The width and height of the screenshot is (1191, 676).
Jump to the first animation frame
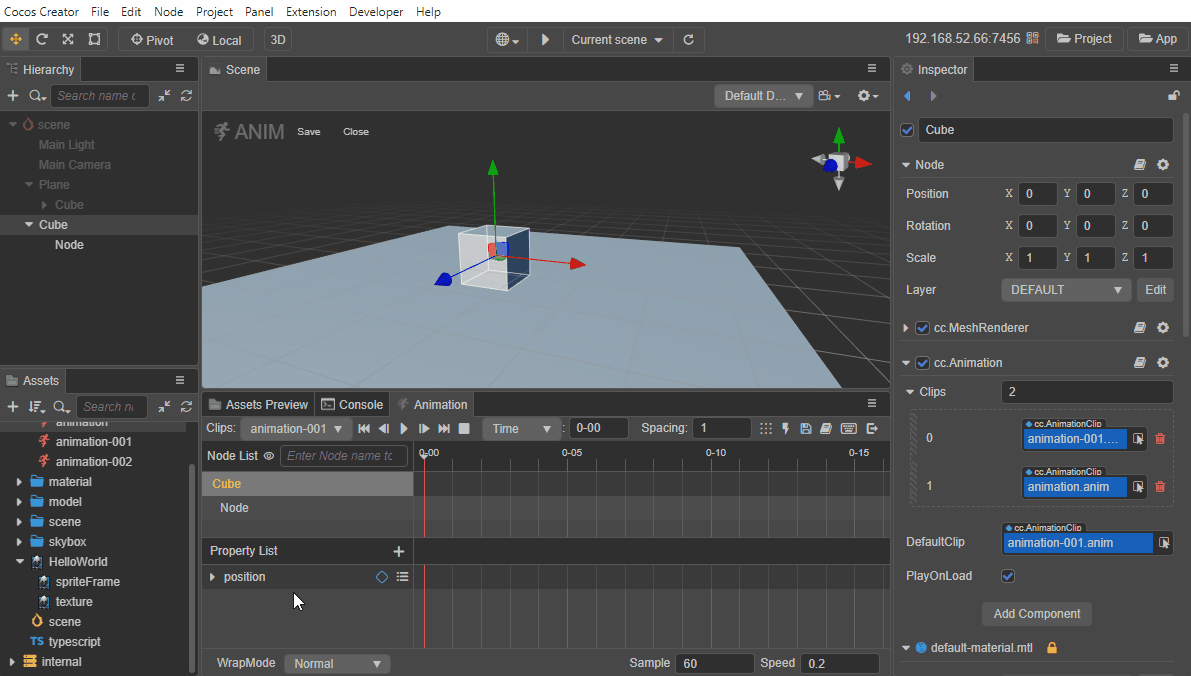click(x=364, y=428)
